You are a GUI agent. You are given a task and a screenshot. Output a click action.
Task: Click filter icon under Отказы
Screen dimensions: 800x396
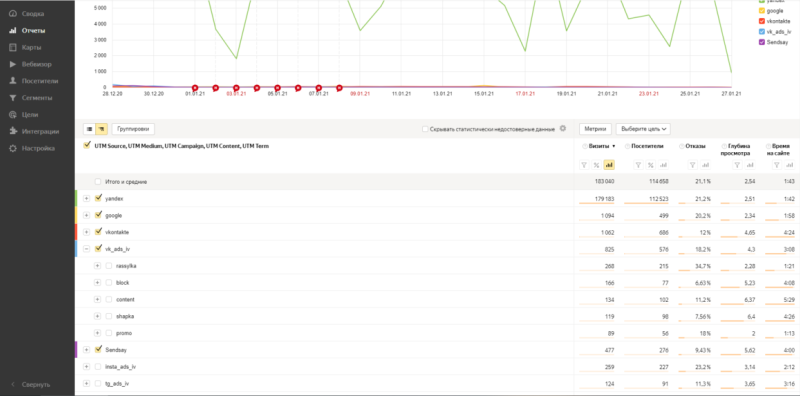[x=692, y=165]
